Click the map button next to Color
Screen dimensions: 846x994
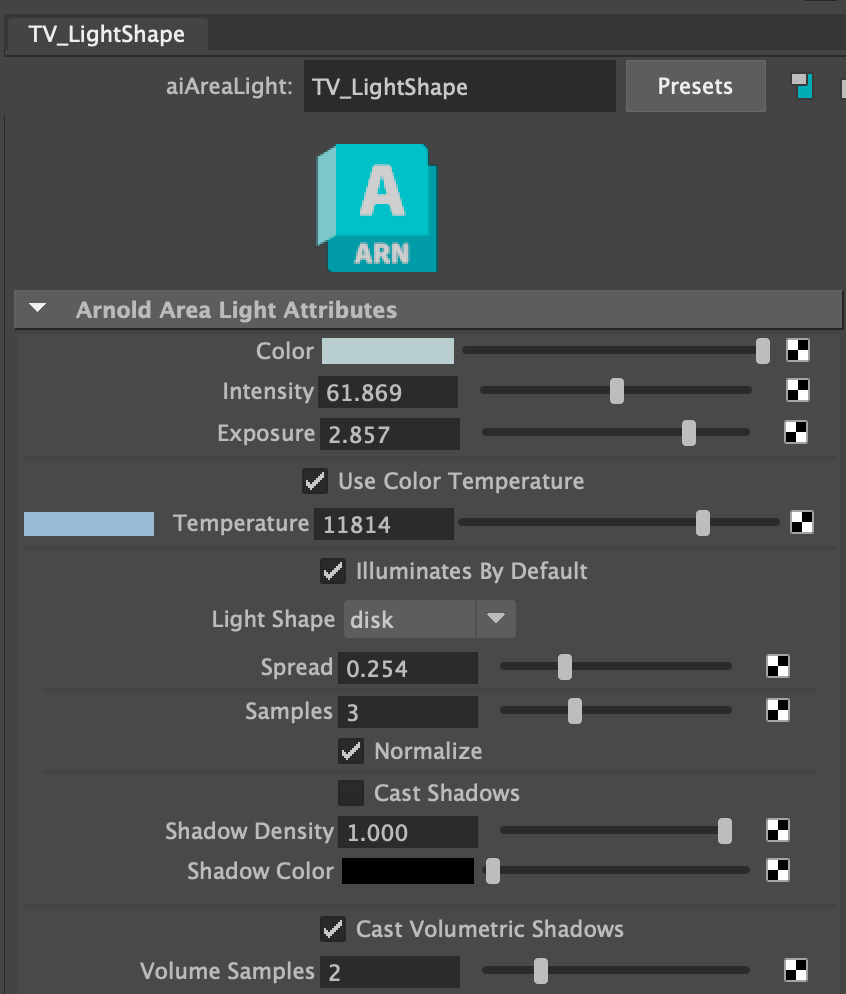click(797, 351)
